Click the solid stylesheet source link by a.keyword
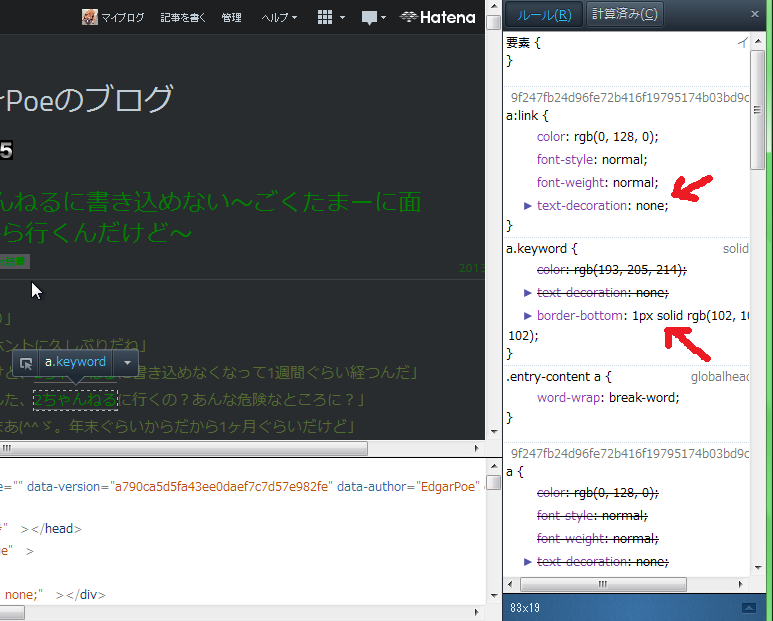 [736, 249]
